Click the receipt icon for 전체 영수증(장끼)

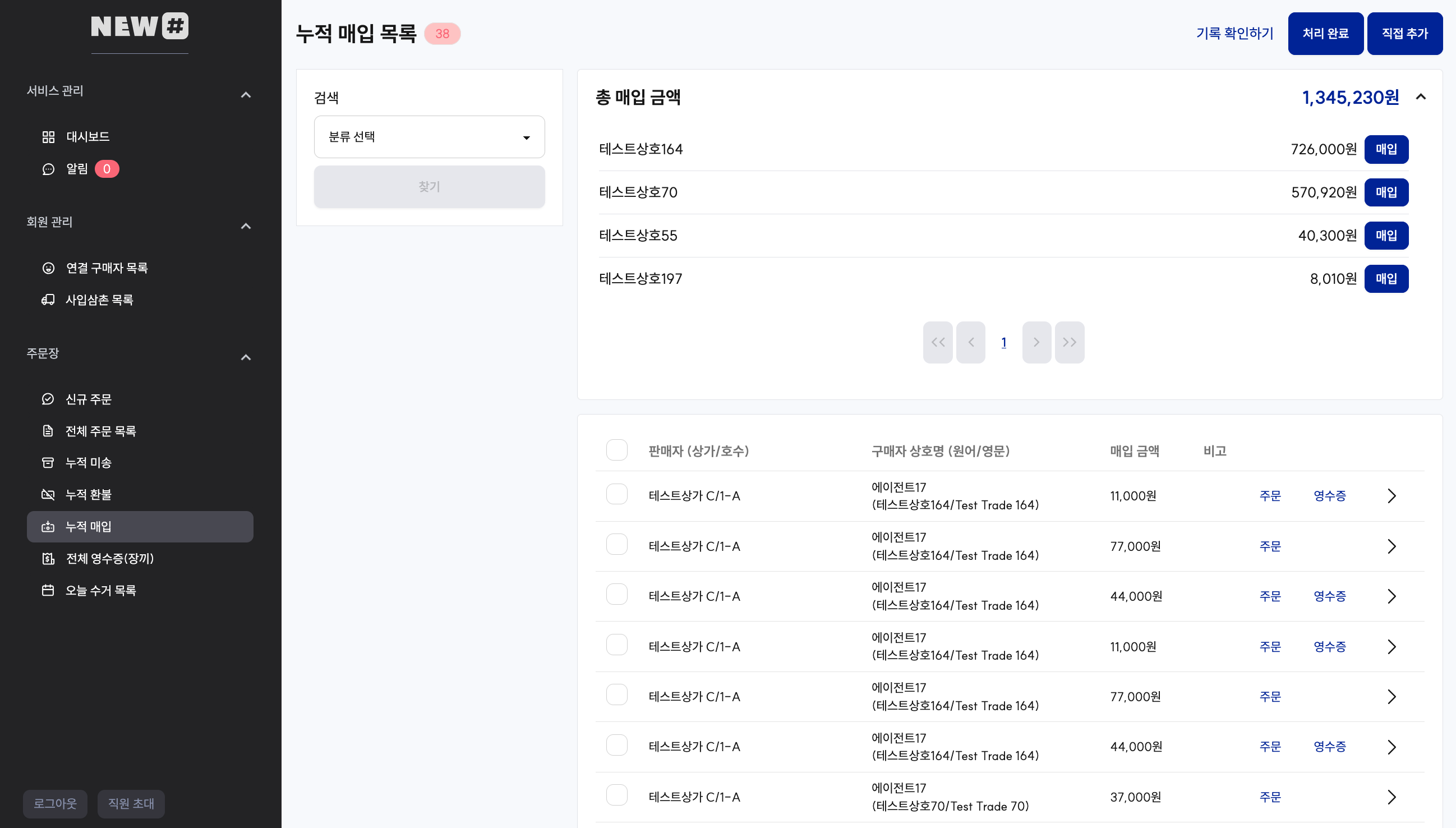coord(48,558)
